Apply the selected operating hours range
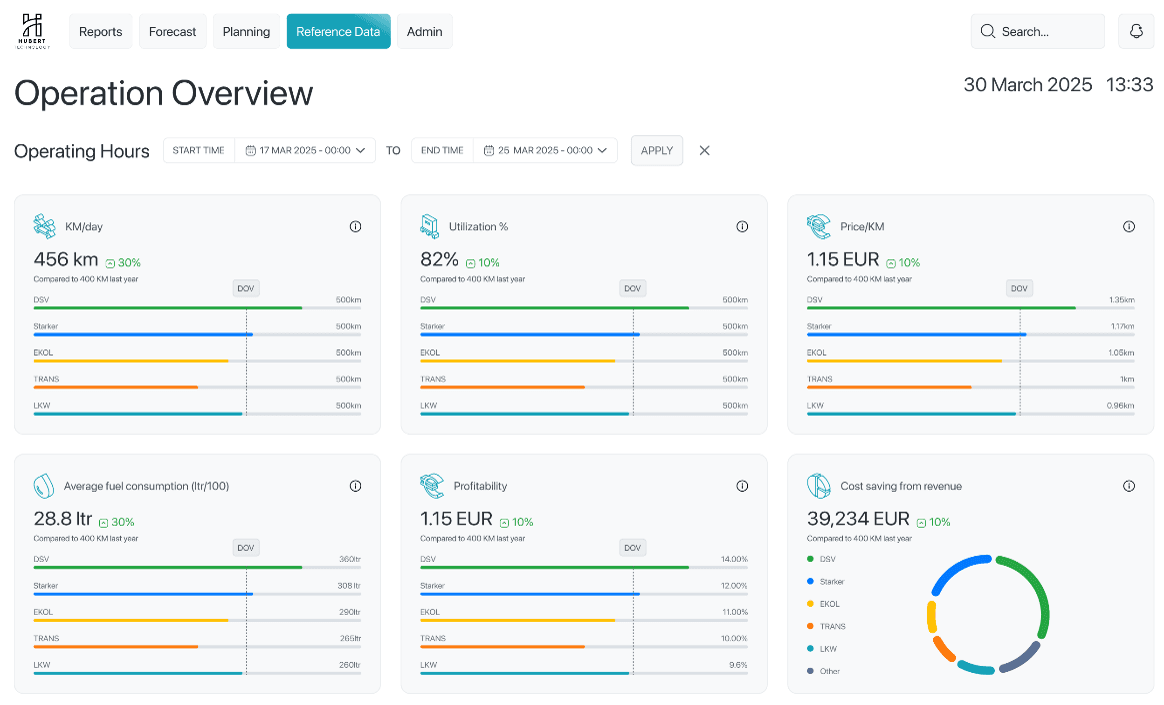Screen dimensions: 1164x705 pyautogui.click(x=657, y=151)
